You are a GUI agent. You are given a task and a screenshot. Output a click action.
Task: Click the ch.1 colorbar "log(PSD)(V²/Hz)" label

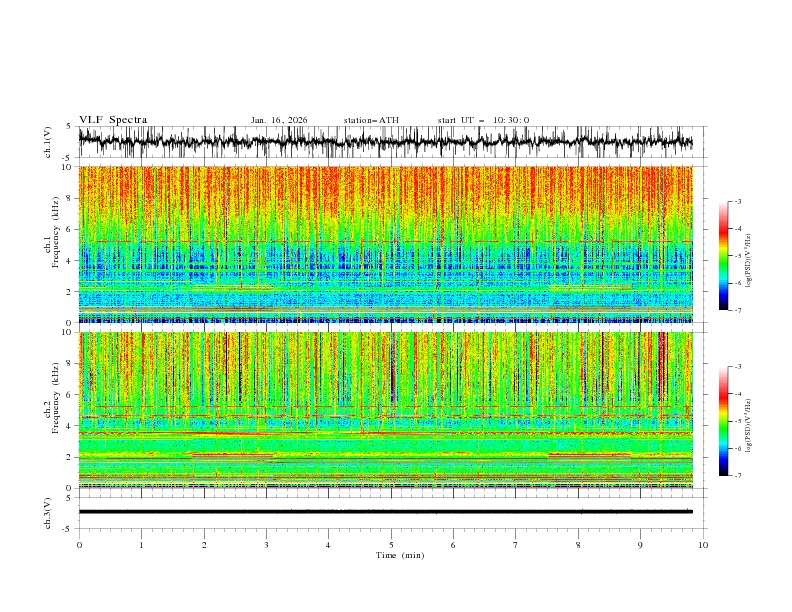click(x=750, y=261)
